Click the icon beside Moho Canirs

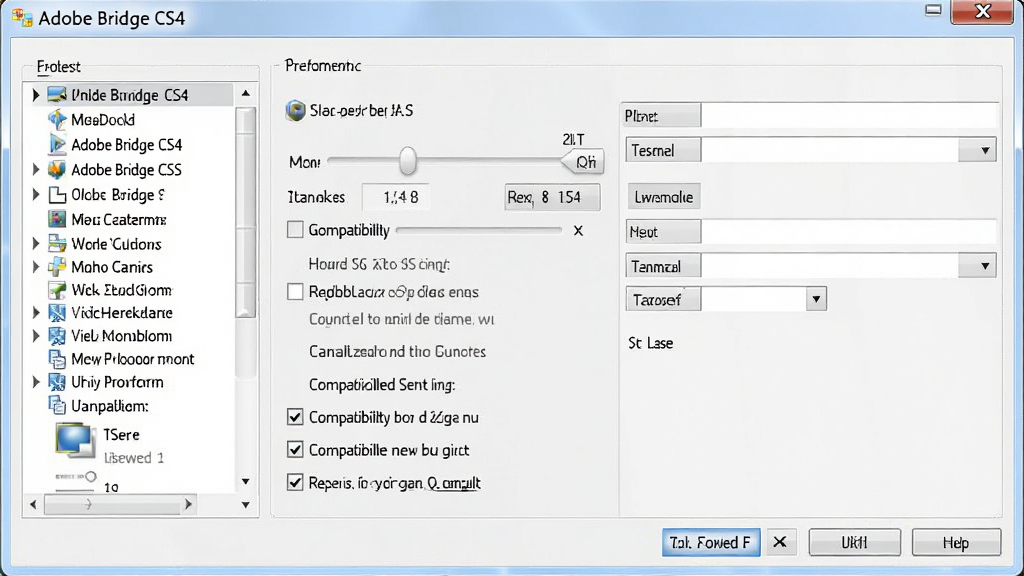pyautogui.click(x=57, y=266)
